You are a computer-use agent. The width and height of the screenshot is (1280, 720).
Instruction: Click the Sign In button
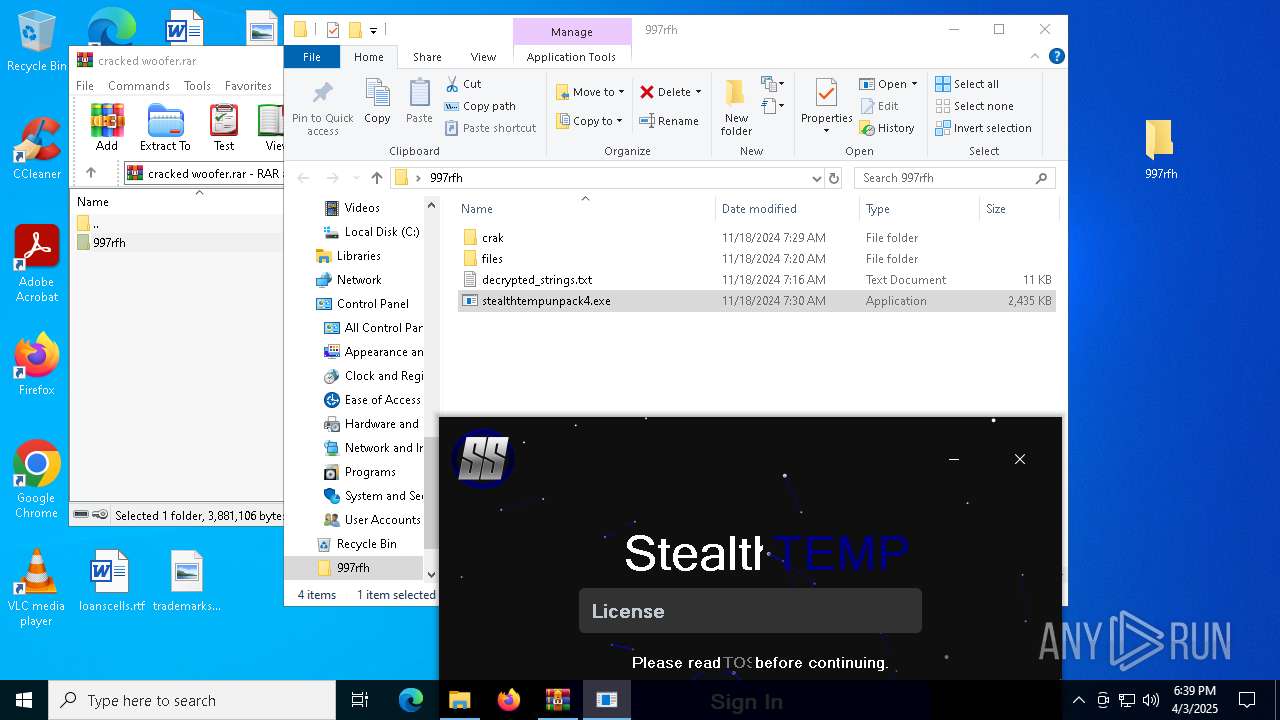(x=746, y=702)
